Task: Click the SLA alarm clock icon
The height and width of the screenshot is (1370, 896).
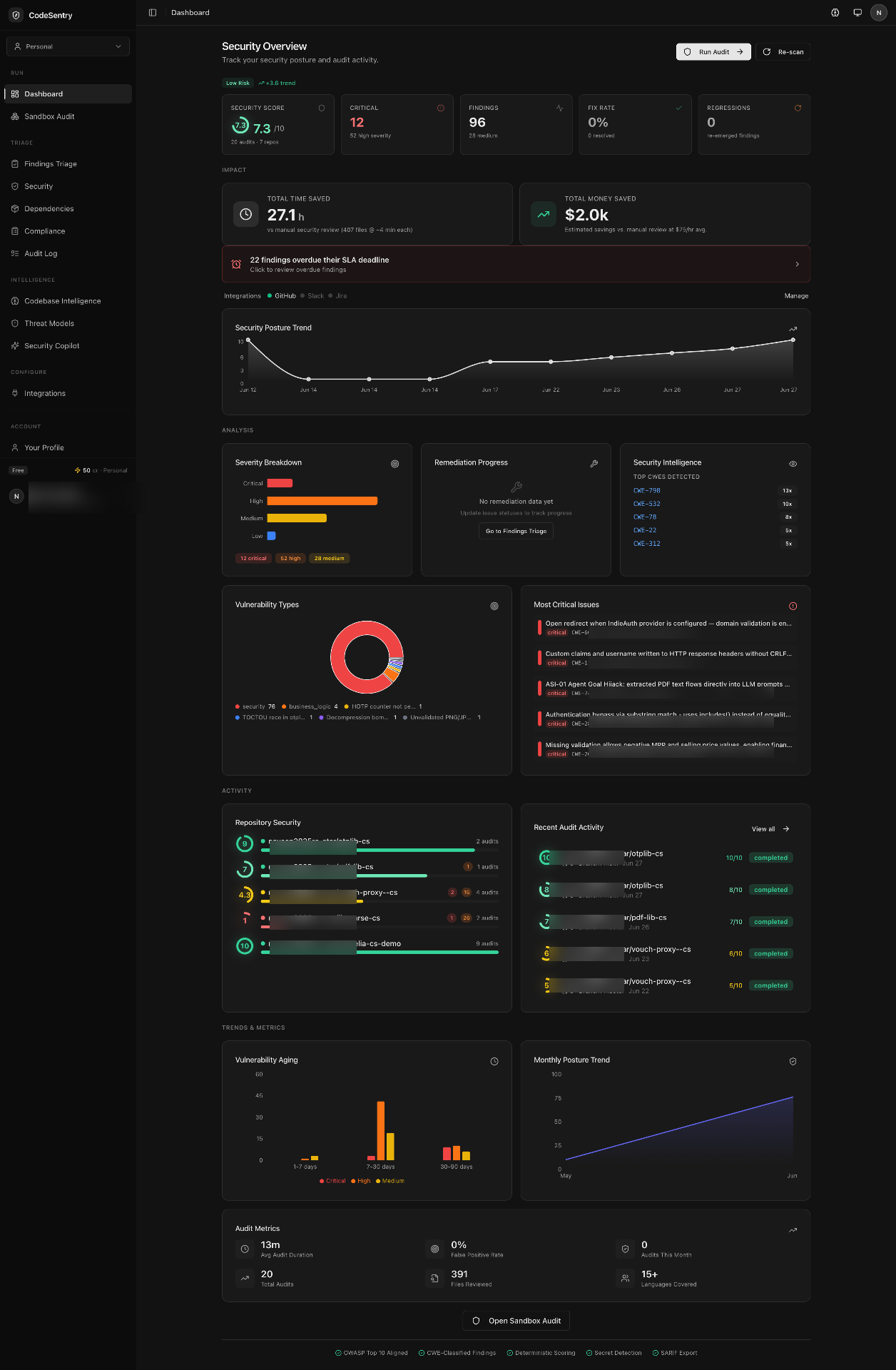Action: point(236,264)
